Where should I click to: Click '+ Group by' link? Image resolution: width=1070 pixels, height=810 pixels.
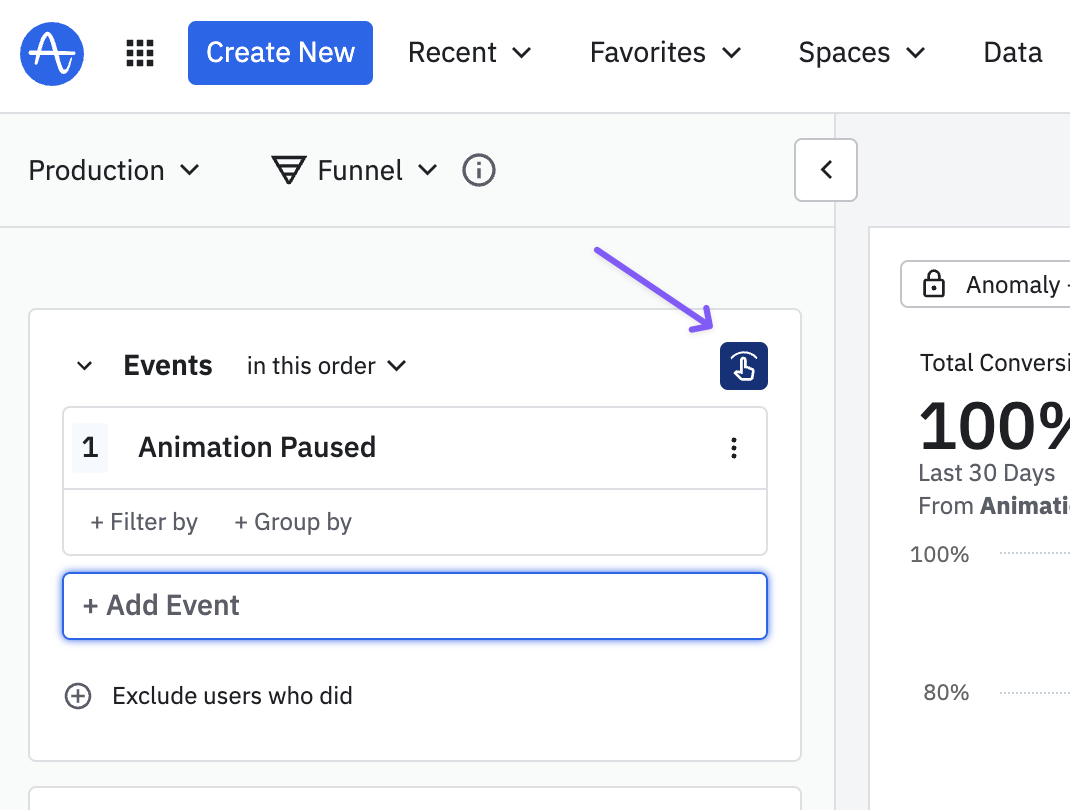pos(293,522)
